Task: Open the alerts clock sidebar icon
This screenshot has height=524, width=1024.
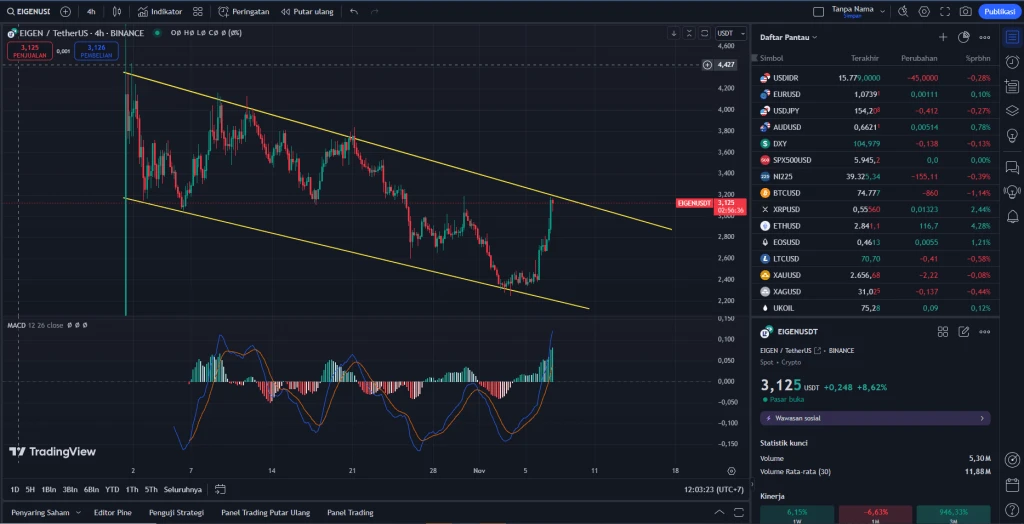Action: pyautogui.click(x=1012, y=62)
